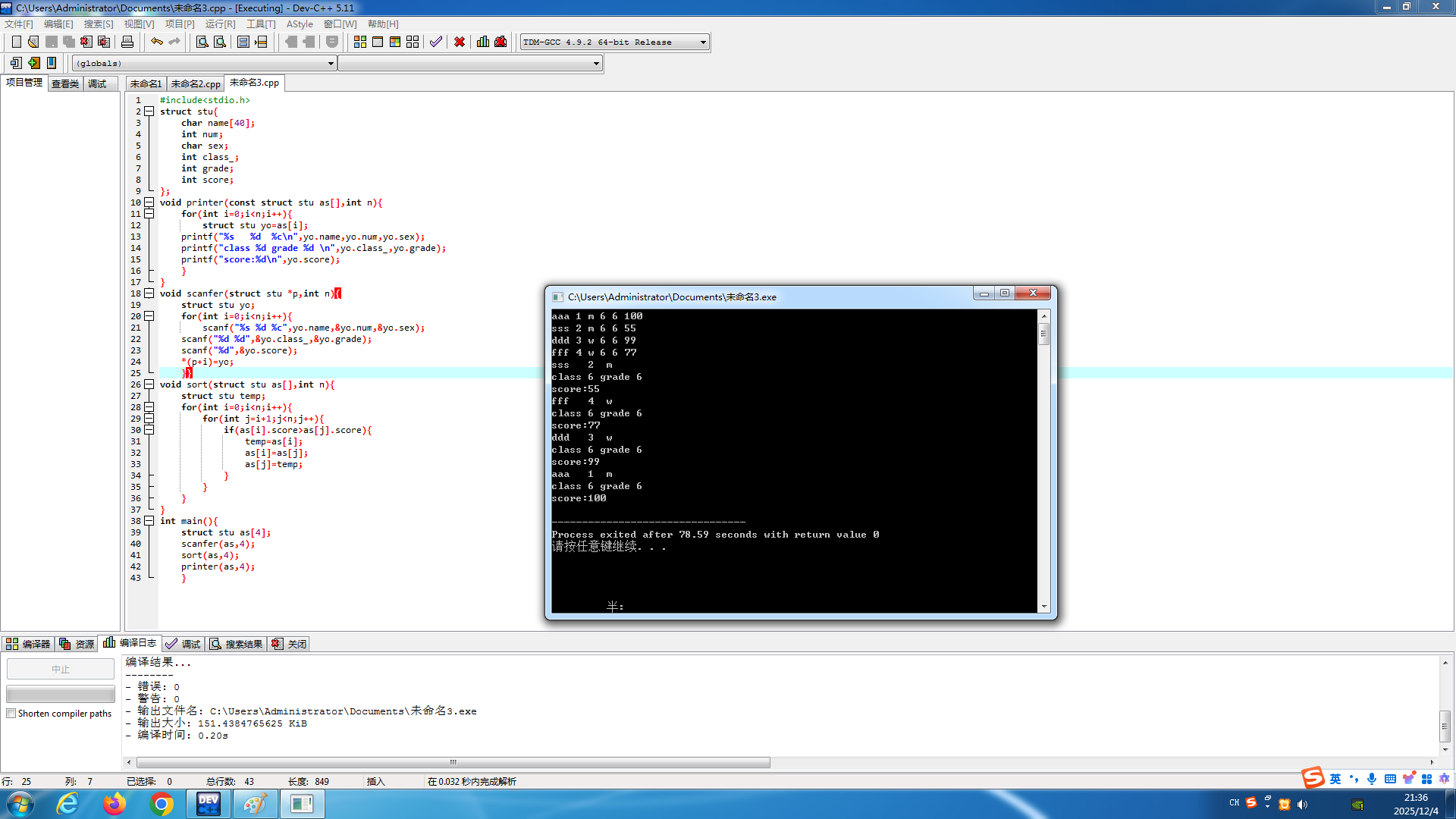The image size is (1456, 819).
Task: Click the profile analysis bar chart icon
Action: tap(483, 42)
